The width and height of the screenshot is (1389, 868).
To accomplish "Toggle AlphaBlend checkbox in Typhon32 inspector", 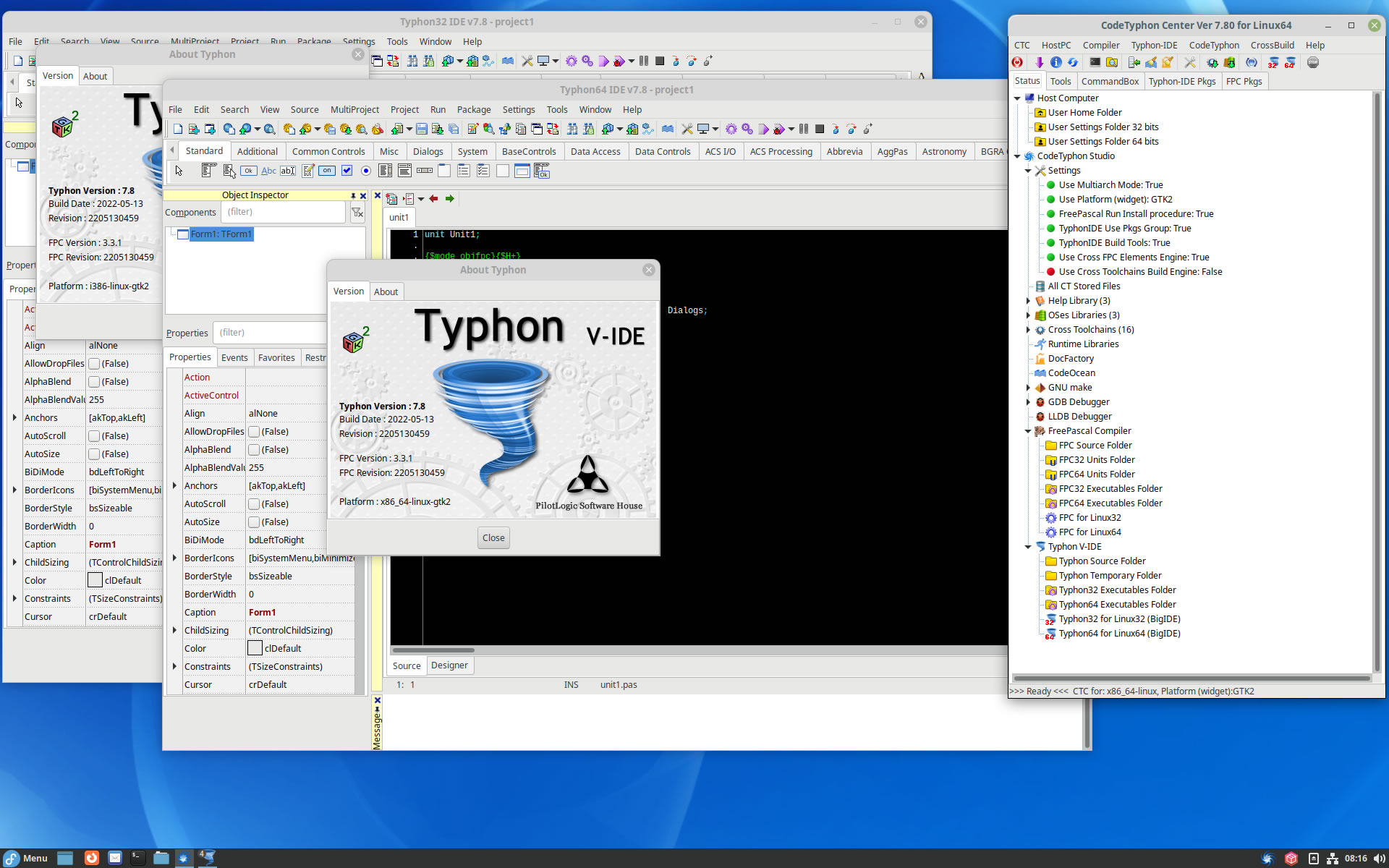I will pyautogui.click(x=94, y=382).
